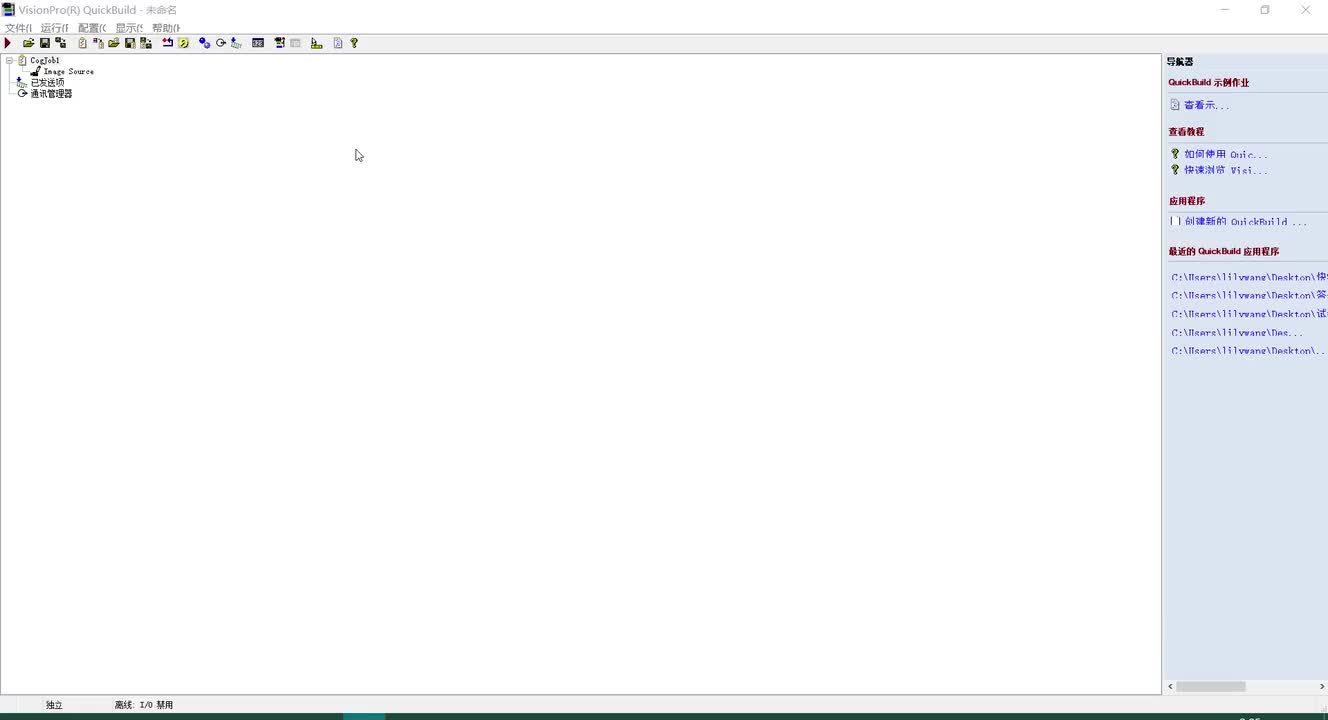This screenshot has width=1328, height=720.
Task: Select 通讯管理器 in the tree
Action: point(51,93)
